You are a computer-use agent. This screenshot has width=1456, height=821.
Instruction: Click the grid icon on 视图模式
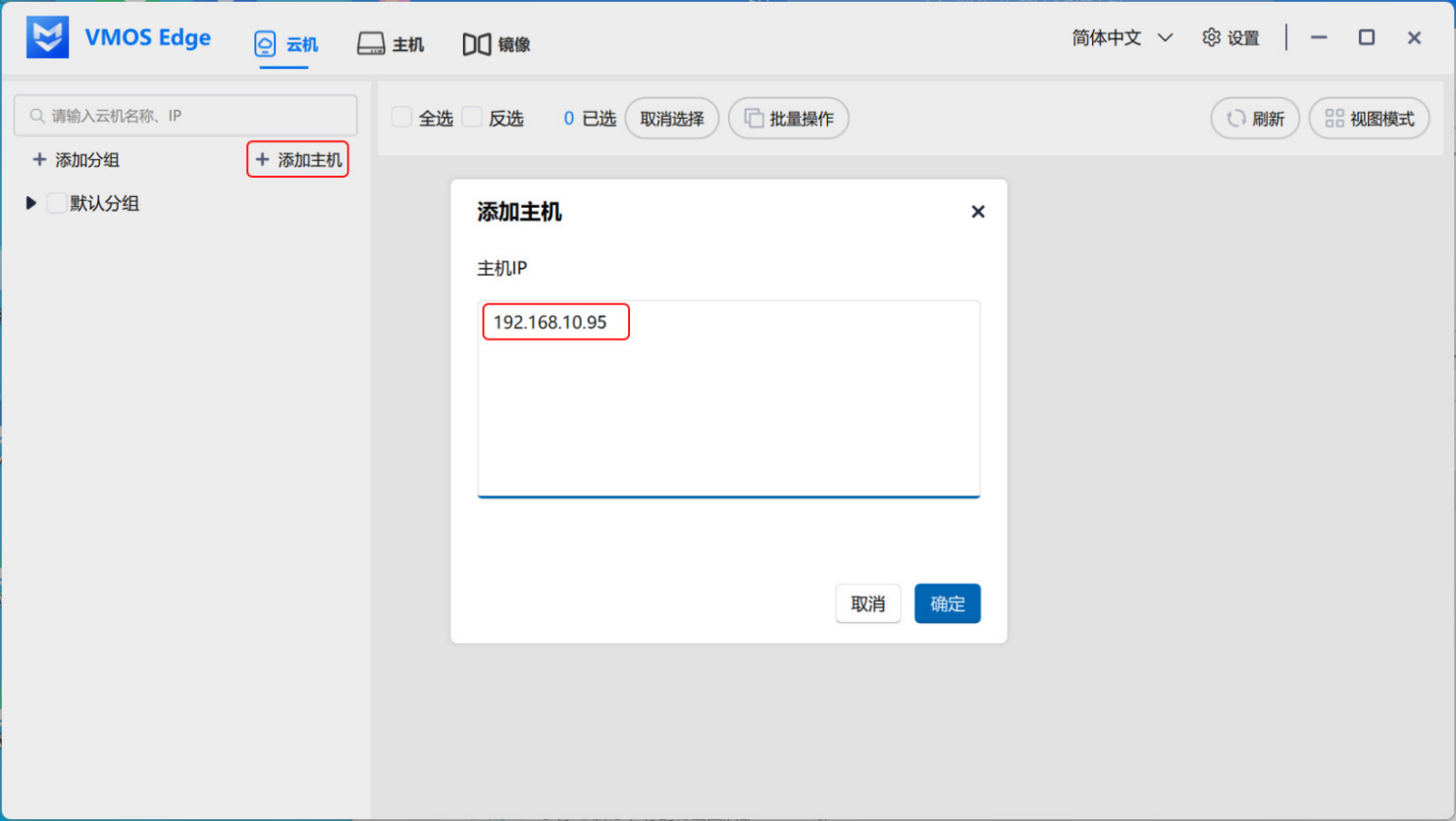coord(1334,119)
